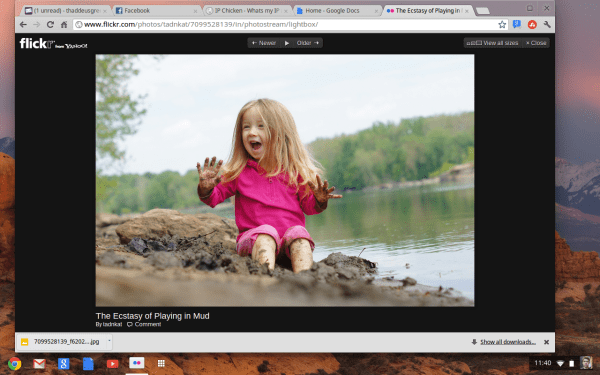Open Google Docs shelf icon
Screen dimensions: 600x375
point(88,364)
